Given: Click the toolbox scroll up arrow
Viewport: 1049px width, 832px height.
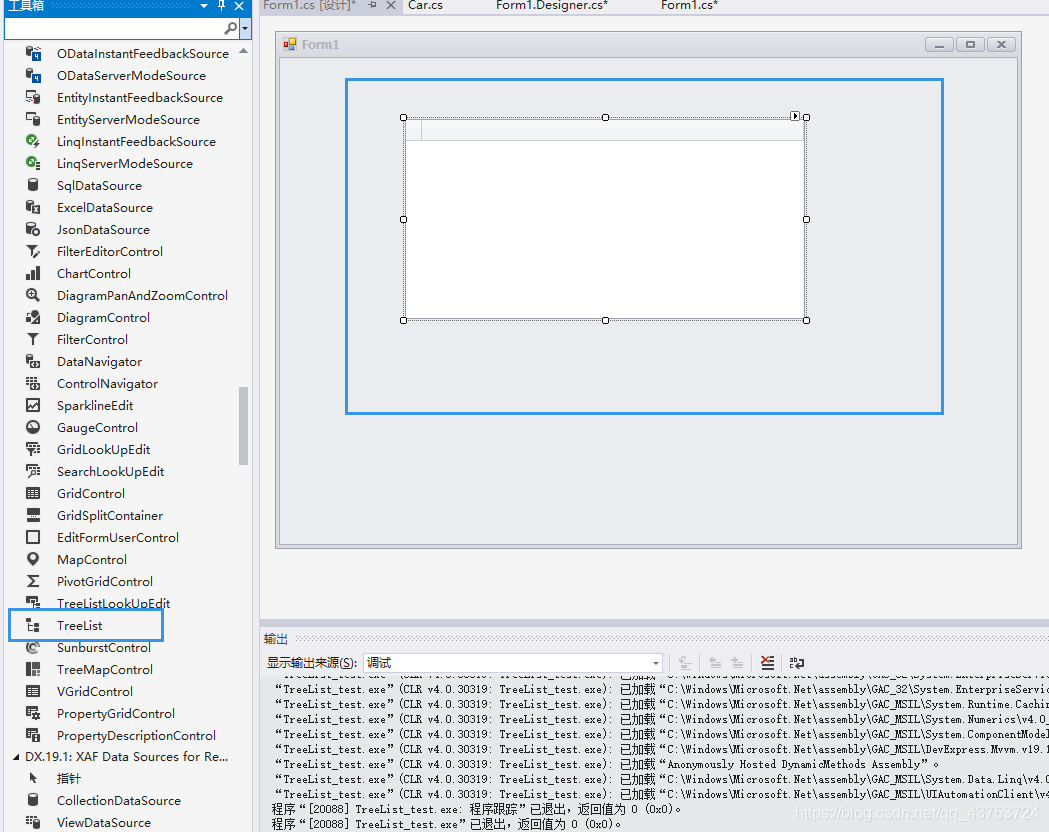Looking at the screenshot, I should click(x=244, y=51).
